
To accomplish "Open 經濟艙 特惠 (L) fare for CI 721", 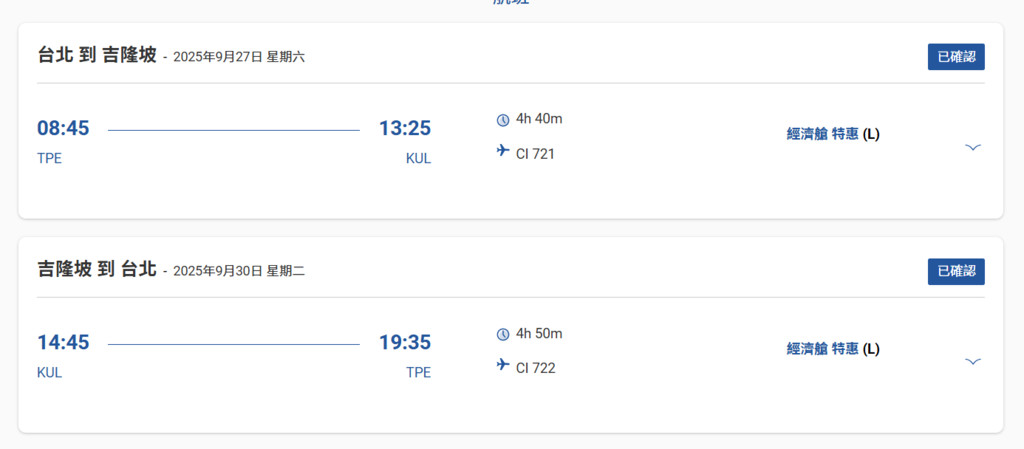I will pos(833,134).
